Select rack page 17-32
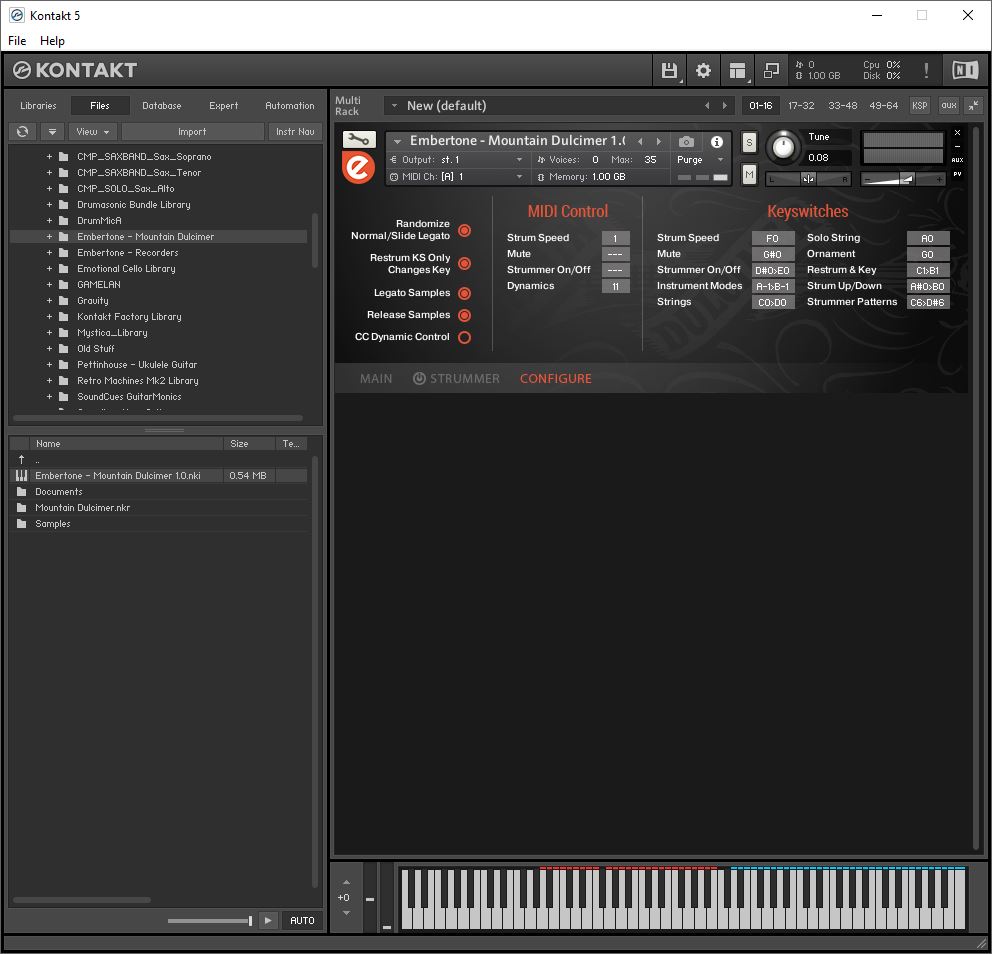 pyautogui.click(x=801, y=106)
